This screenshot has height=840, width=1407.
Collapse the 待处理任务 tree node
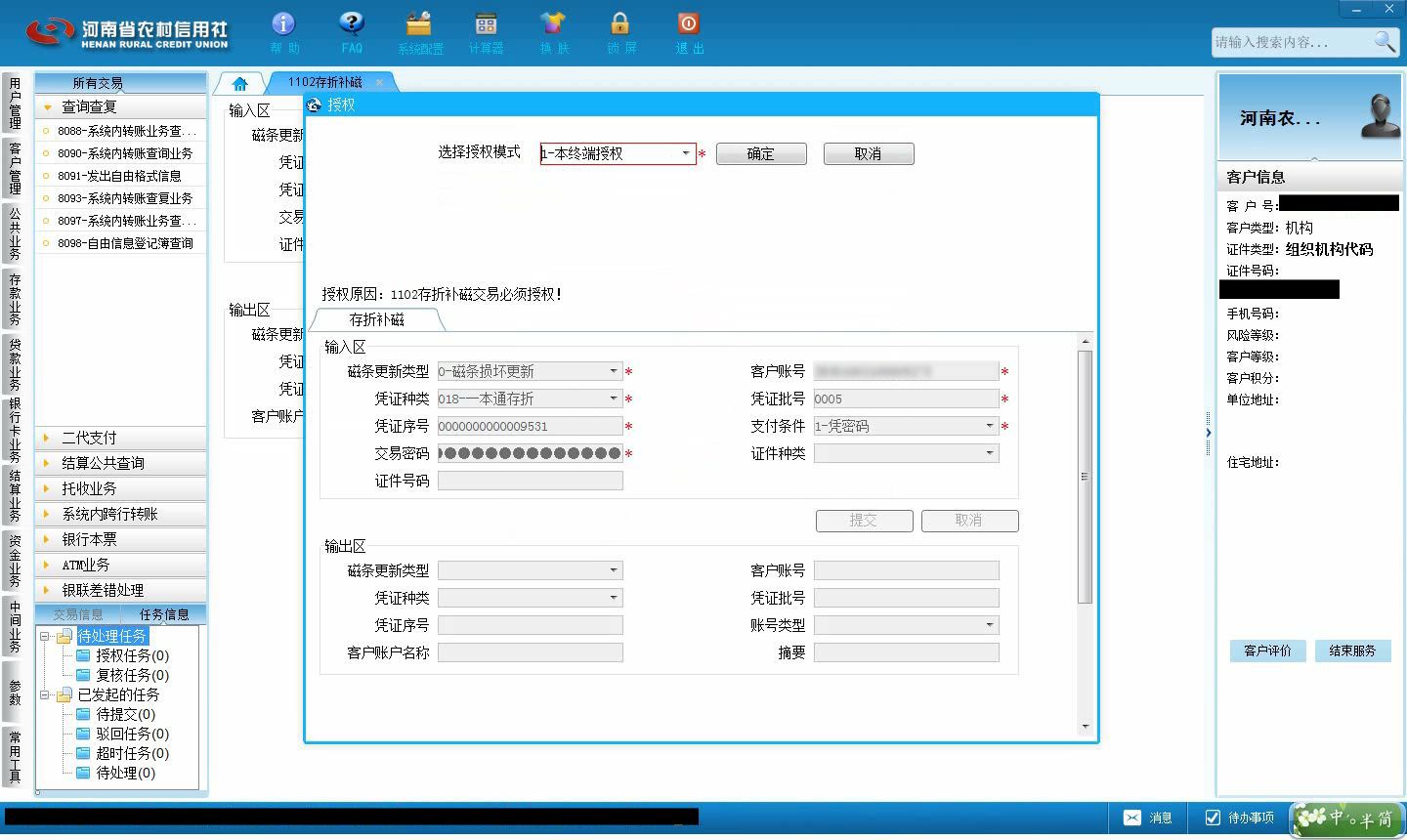[44, 637]
